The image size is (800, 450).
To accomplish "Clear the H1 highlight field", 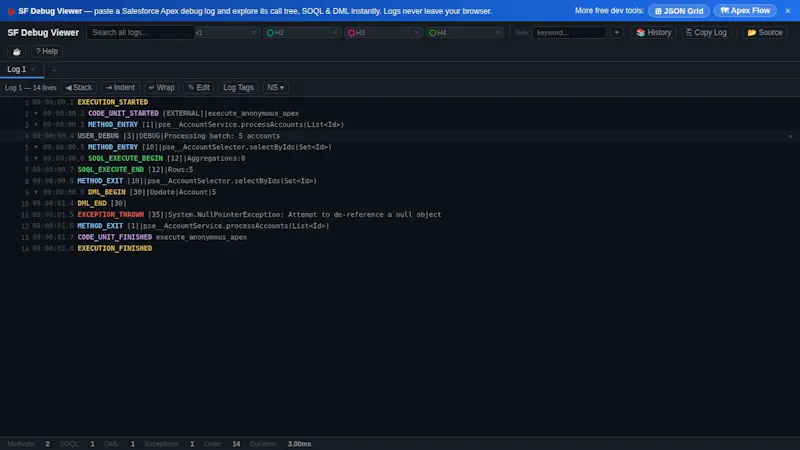I will tap(254, 33).
